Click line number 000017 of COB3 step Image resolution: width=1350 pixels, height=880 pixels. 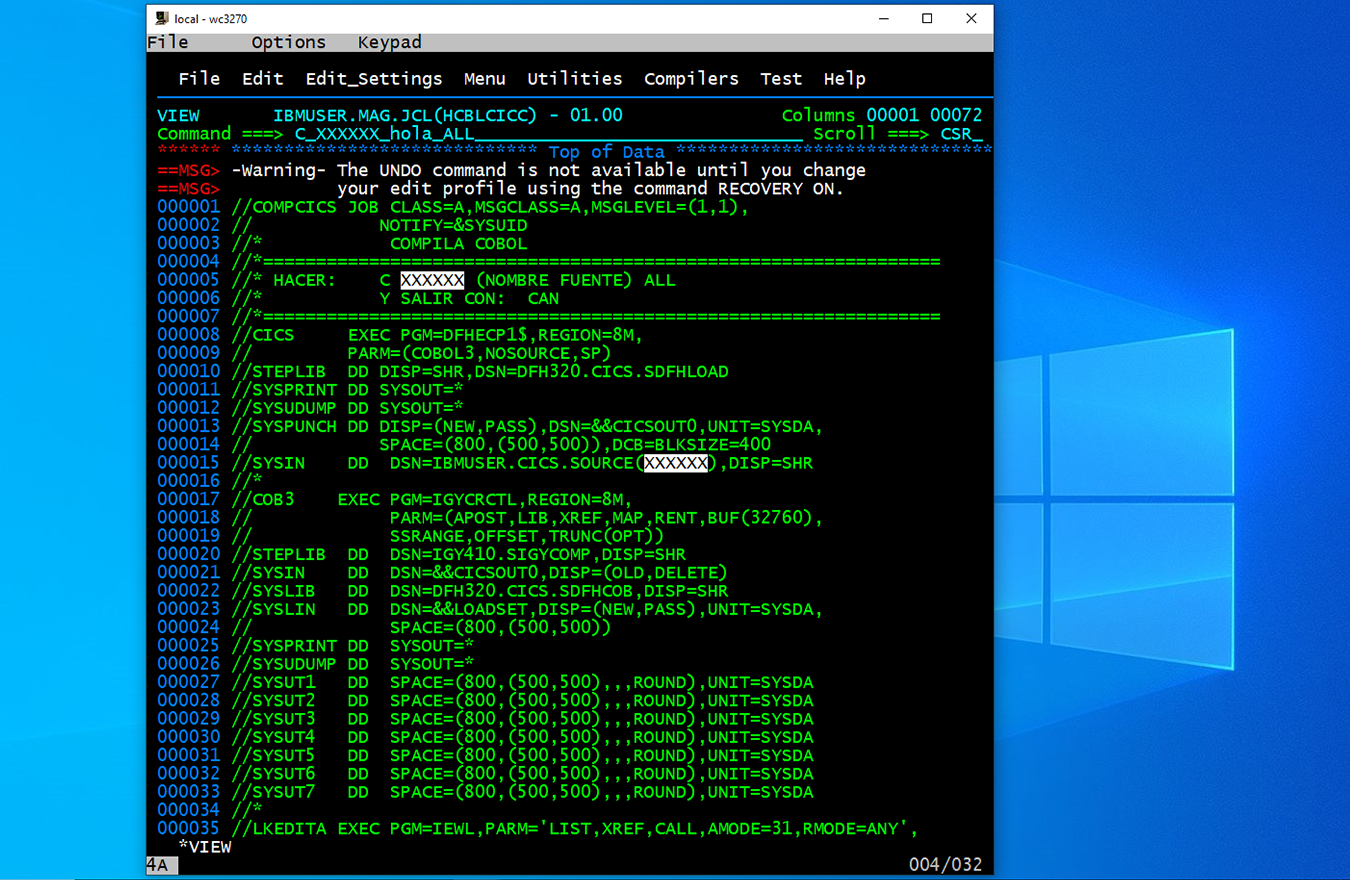188,499
